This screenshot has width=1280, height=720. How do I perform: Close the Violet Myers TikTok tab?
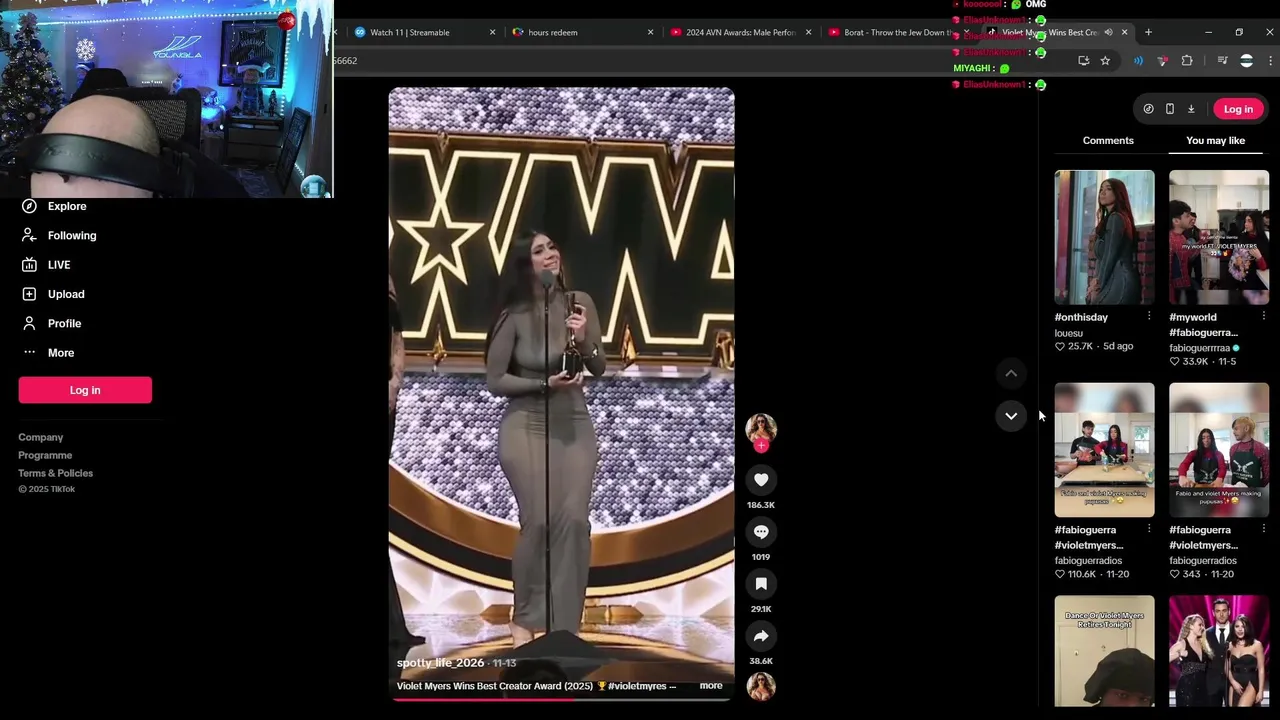pos(1124,32)
